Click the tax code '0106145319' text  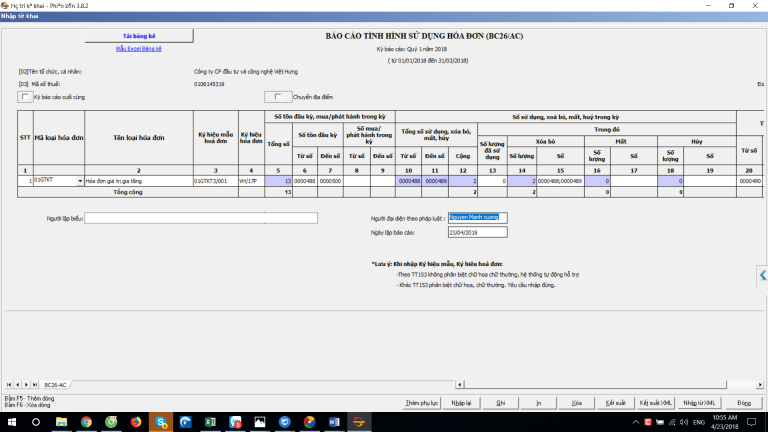point(209,84)
